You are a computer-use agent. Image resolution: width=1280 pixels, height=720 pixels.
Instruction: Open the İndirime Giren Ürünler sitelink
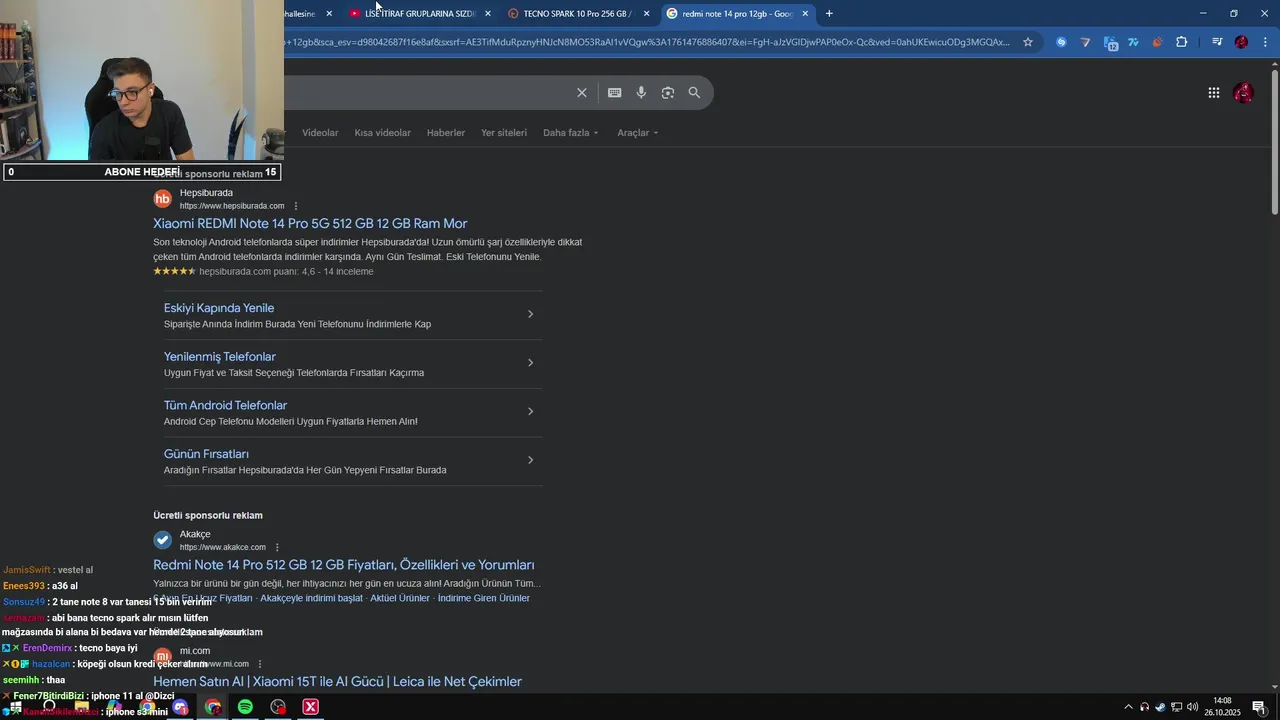484,598
